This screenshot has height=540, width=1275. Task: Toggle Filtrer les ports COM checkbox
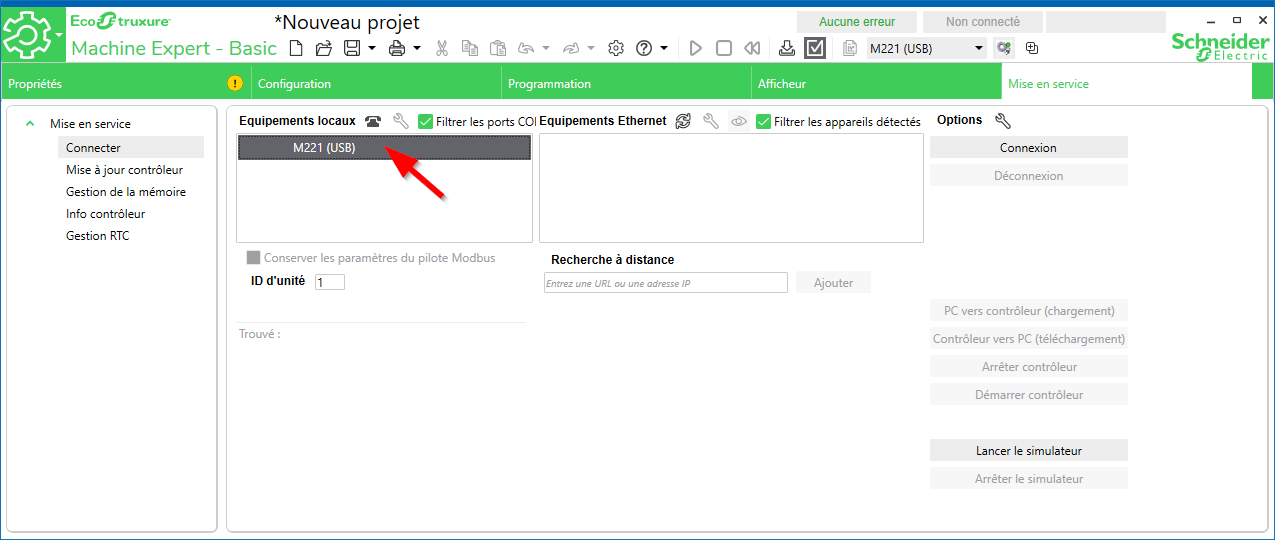(426, 121)
